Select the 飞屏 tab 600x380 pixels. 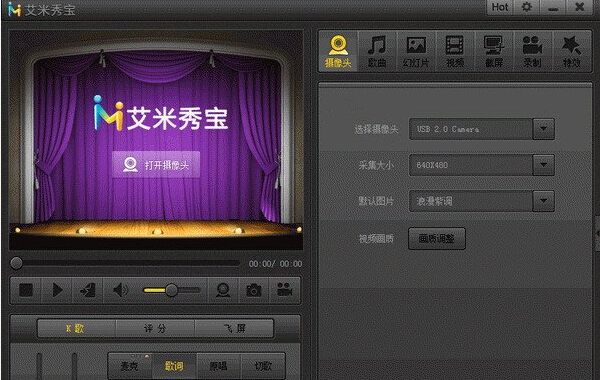[x=235, y=328]
